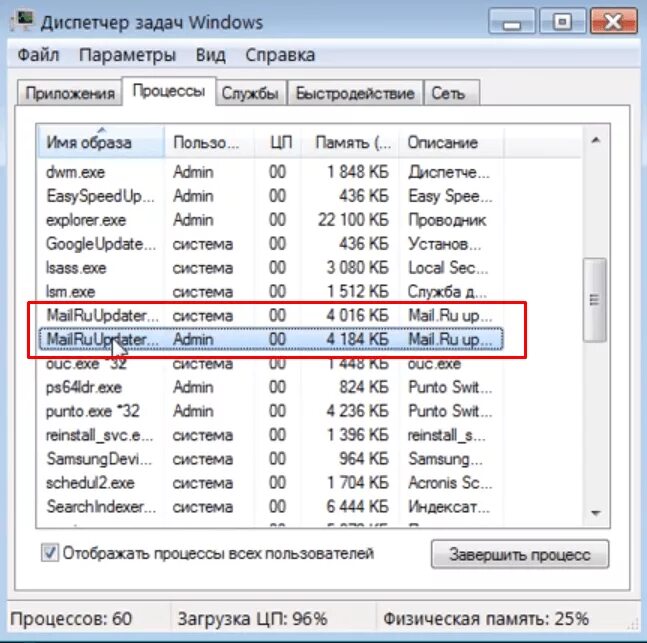Viewport: 647px width, 643px height.
Task: Click the 6 444 КБ memory value
Action: (357, 507)
